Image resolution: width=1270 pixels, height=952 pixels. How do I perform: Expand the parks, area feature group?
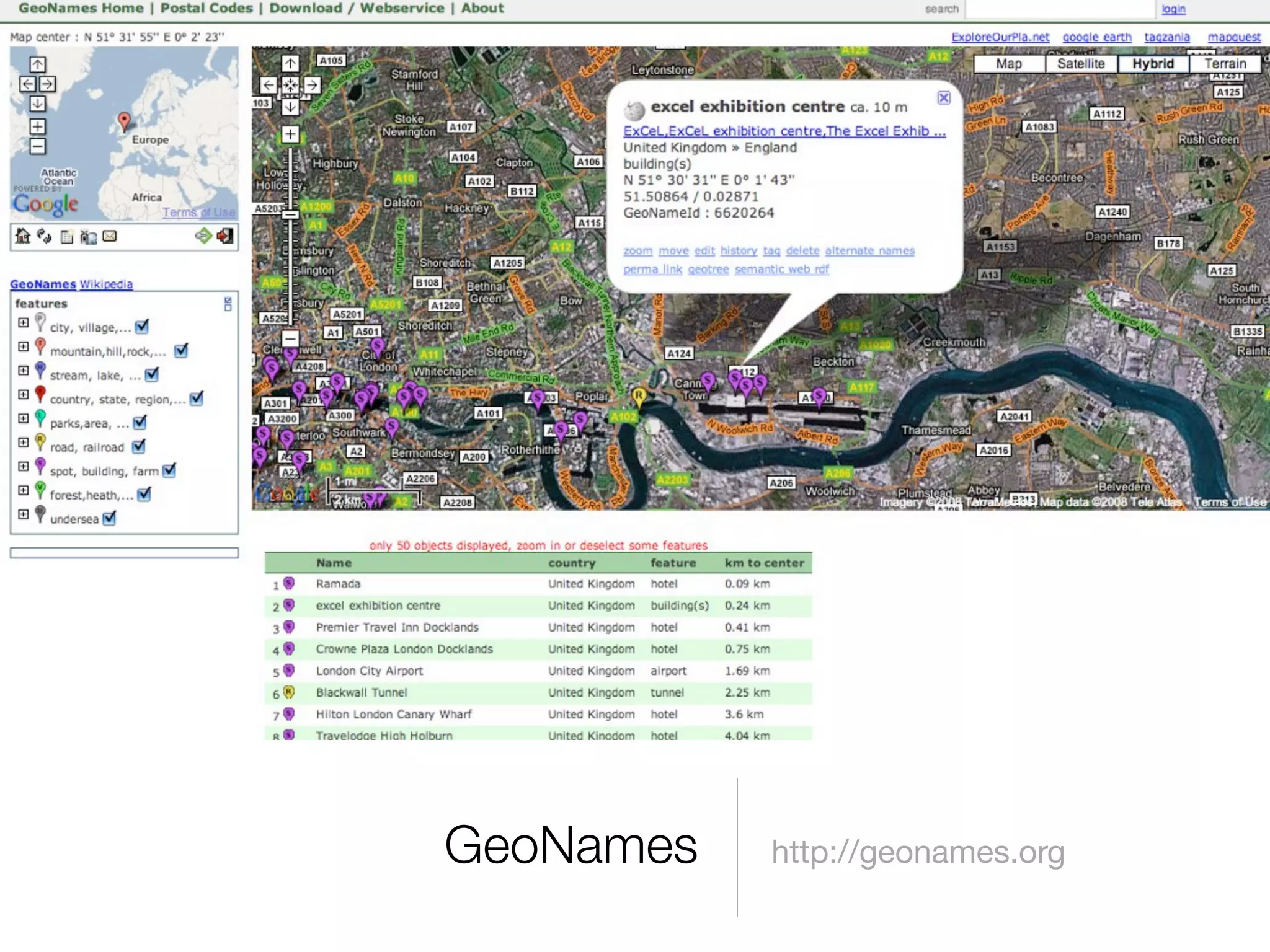click(x=24, y=418)
